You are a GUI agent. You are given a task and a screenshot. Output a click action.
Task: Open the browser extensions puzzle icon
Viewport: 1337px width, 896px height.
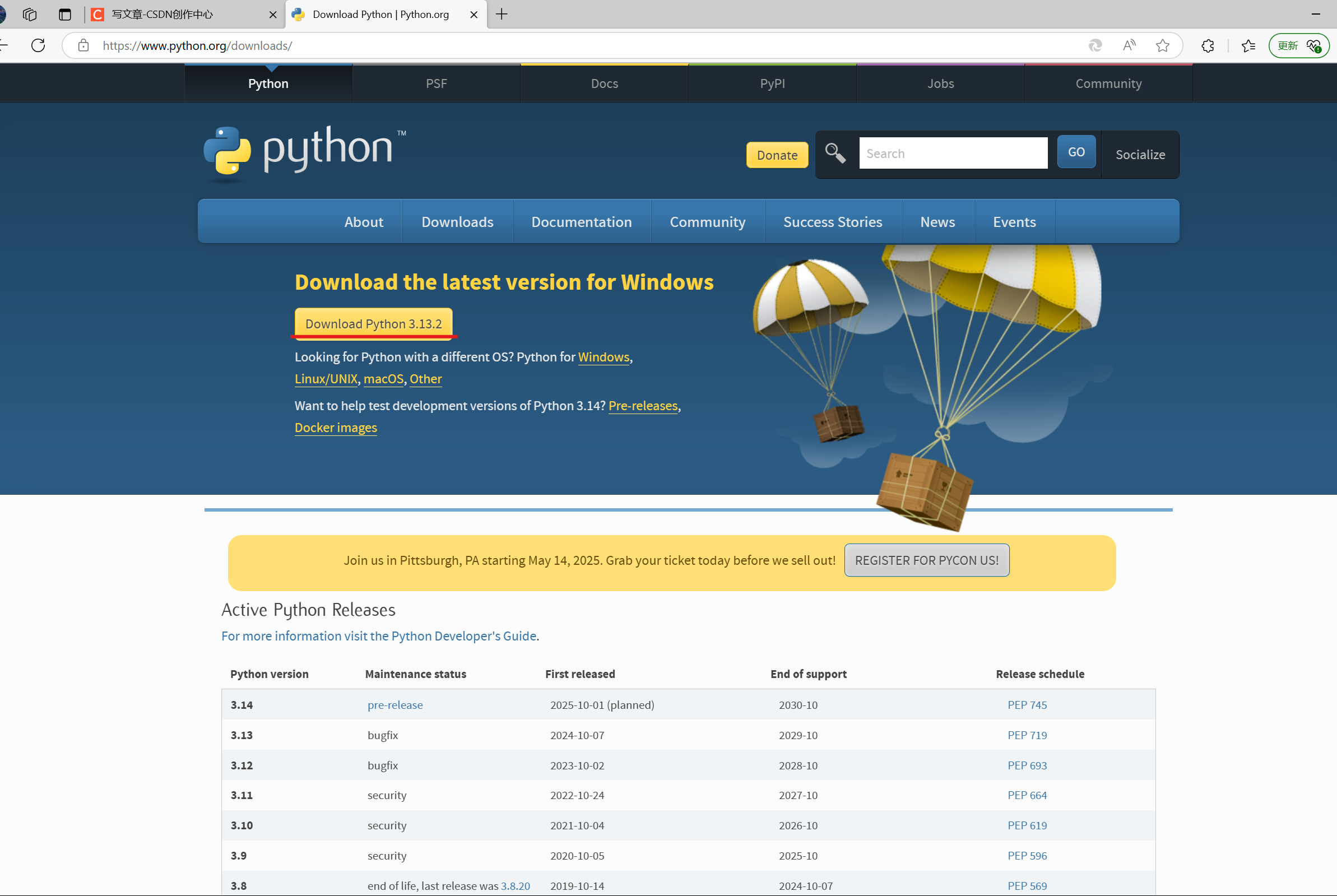[x=1208, y=46]
